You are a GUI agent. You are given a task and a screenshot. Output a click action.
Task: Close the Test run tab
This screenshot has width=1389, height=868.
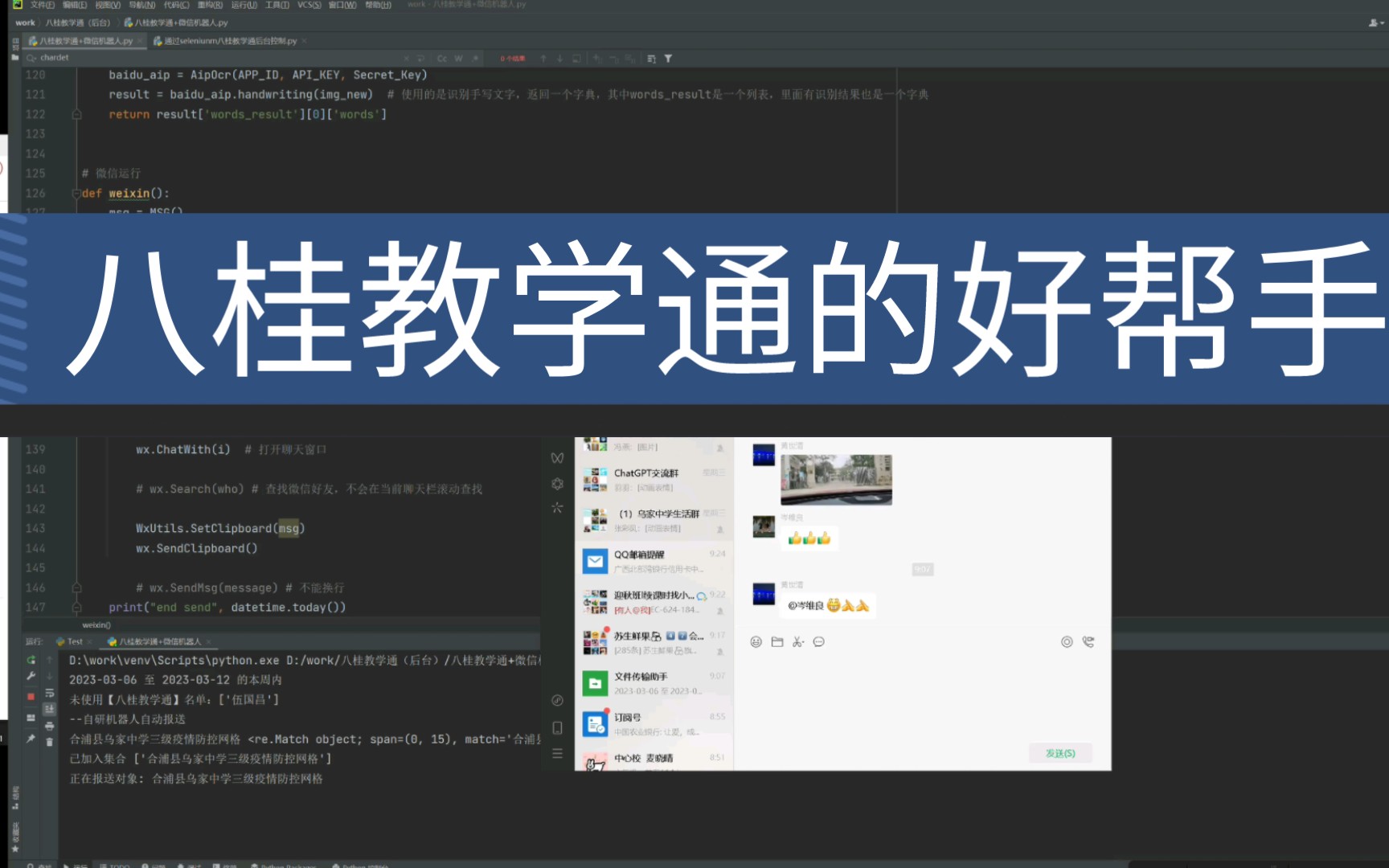pyautogui.click(x=90, y=641)
